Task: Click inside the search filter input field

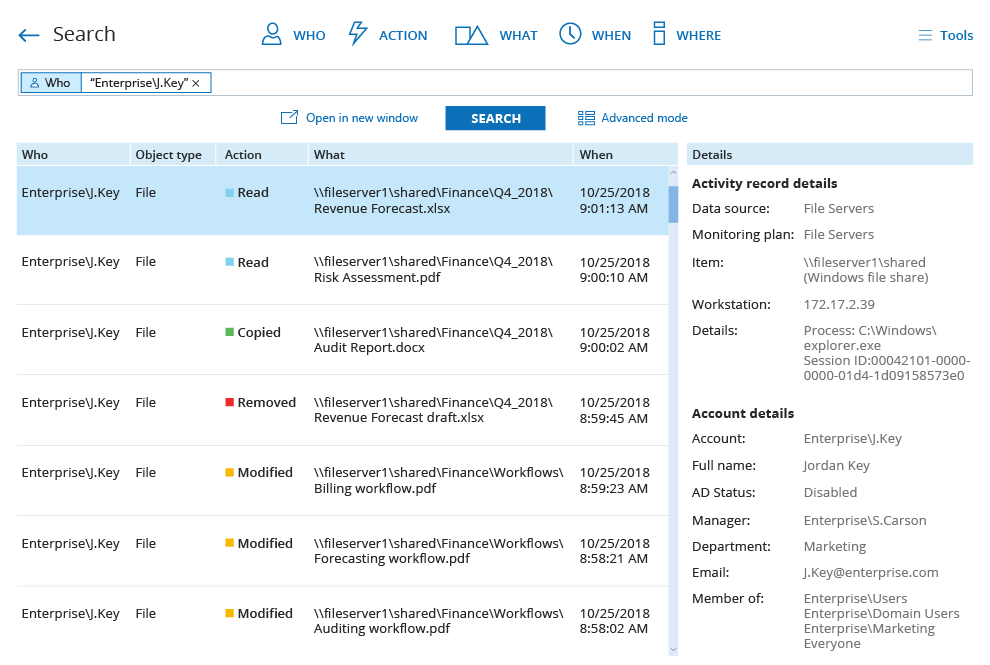Action: 591,83
